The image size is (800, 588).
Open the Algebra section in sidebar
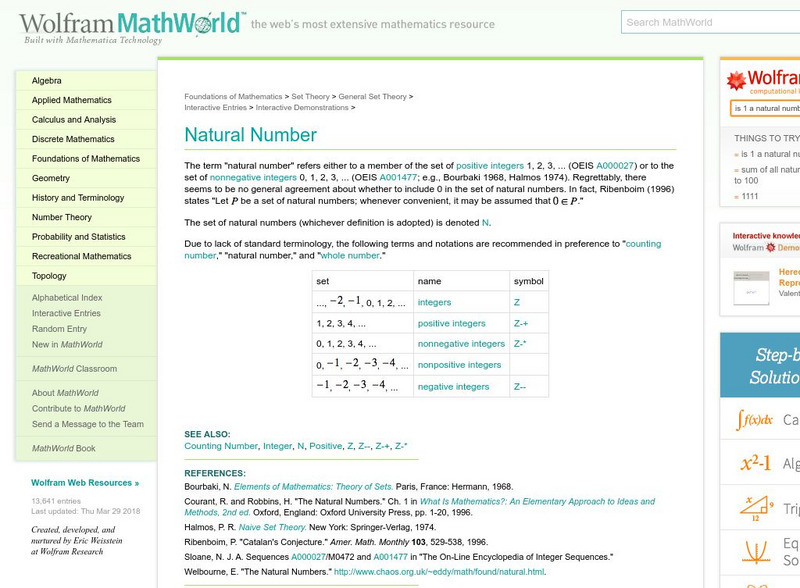pyautogui.click(x=45, y=80)
